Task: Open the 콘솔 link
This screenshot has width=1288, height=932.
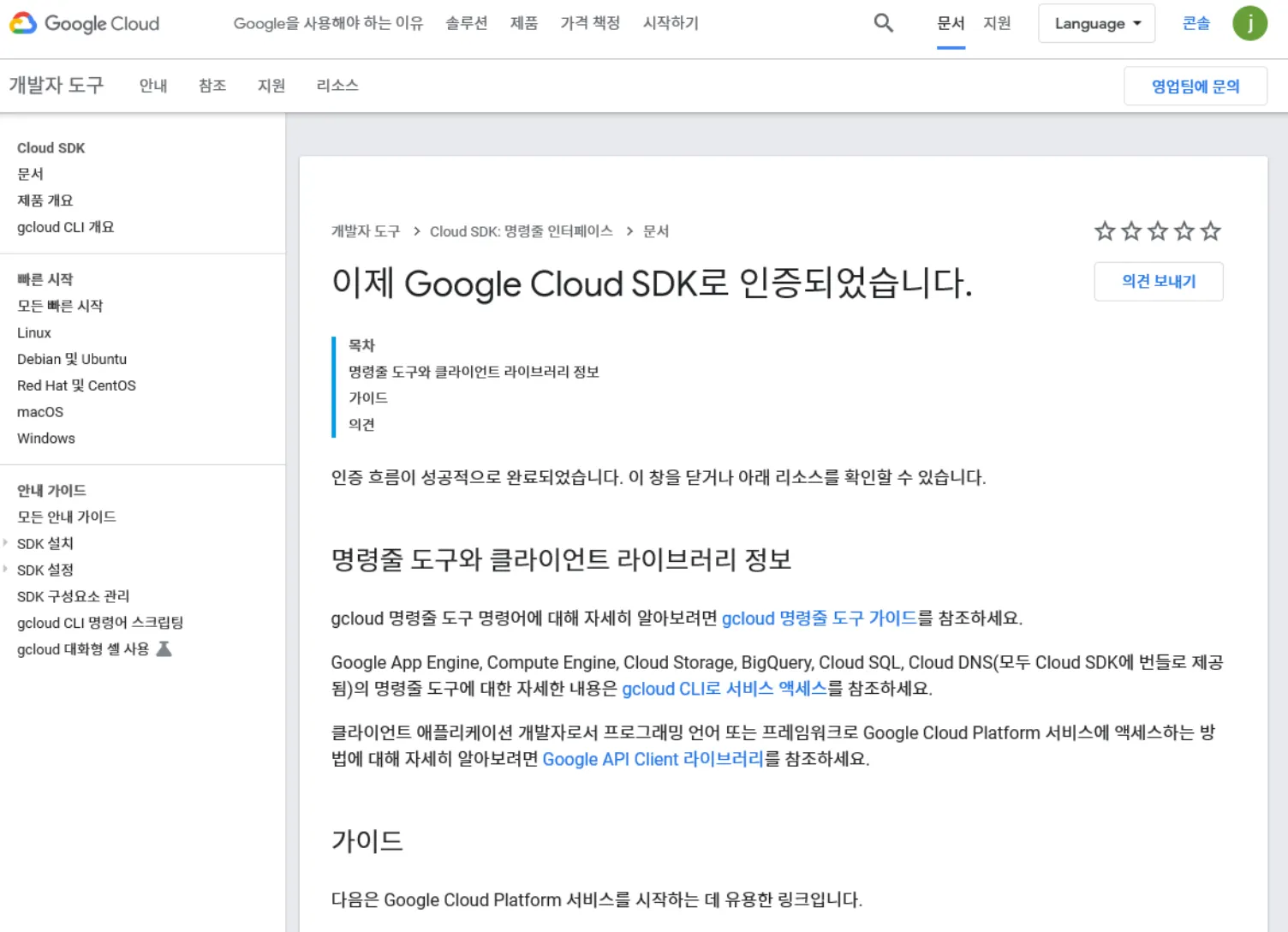Action: point(1196,23)
